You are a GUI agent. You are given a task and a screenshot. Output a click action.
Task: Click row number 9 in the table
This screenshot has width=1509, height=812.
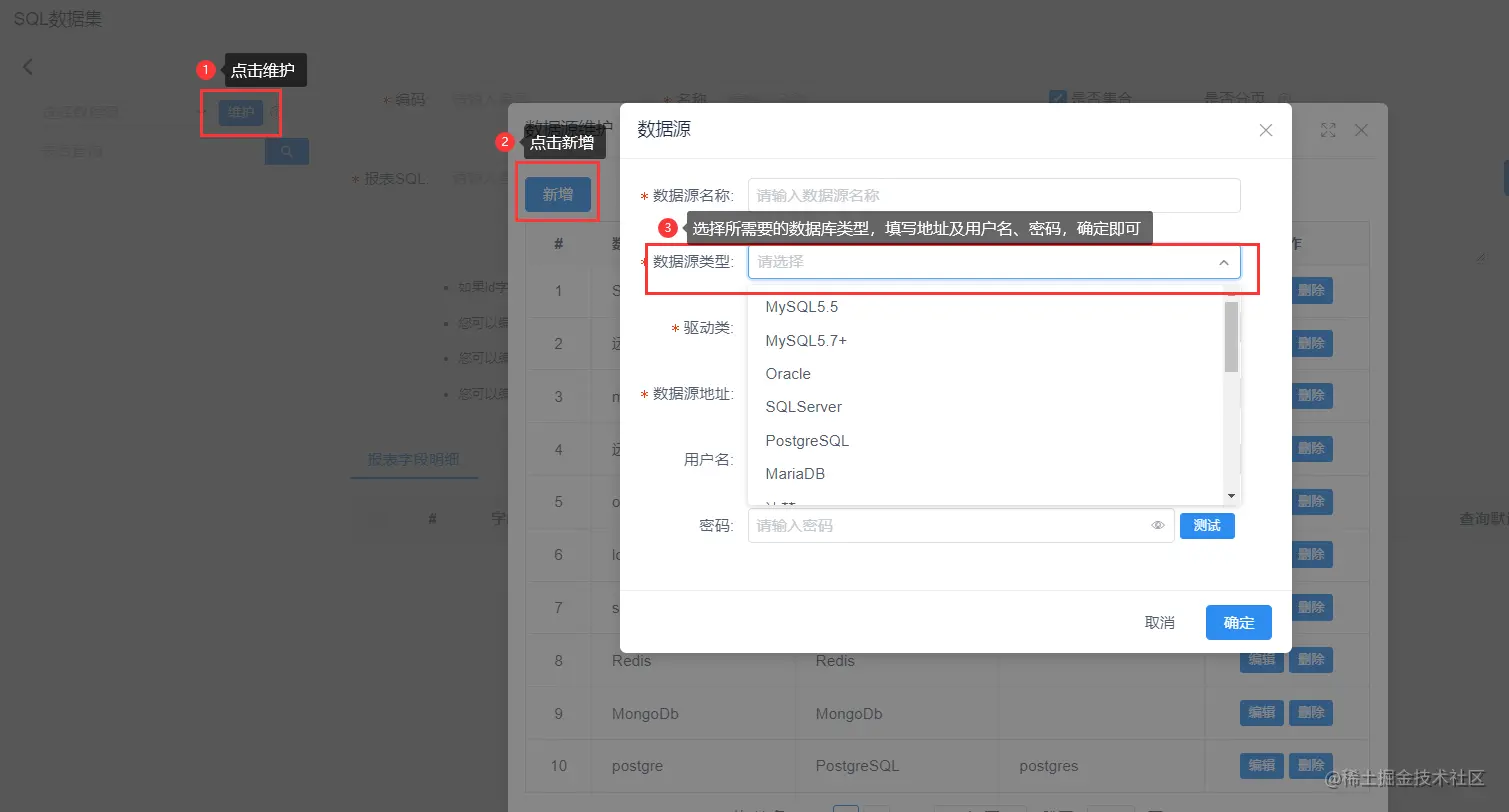point(559,714)
